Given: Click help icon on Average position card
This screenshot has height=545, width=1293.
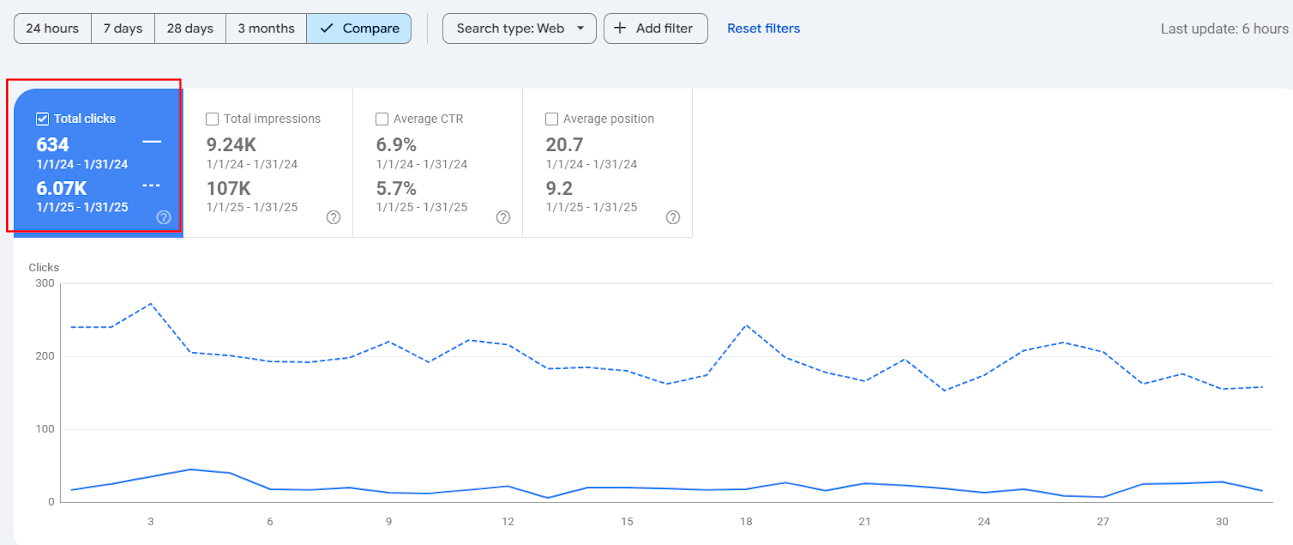Looking at the screenshot, I should [673, 217].
